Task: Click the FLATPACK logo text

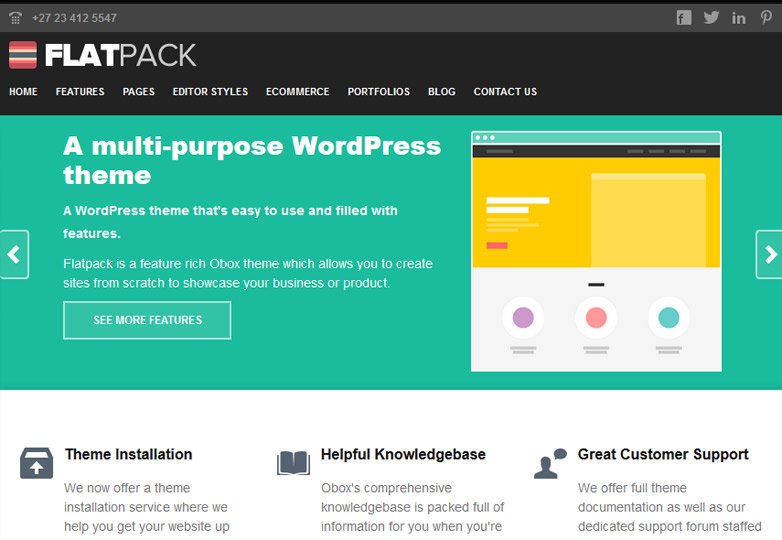Action: click(x=121, y=55)
